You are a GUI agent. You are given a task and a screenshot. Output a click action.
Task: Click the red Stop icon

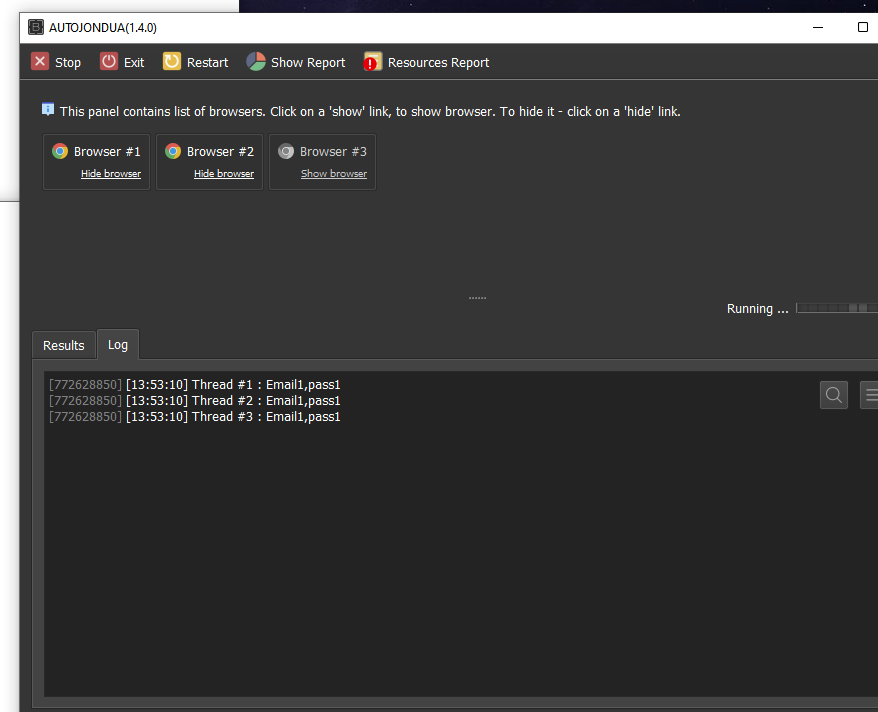click(x=40, y=62)
